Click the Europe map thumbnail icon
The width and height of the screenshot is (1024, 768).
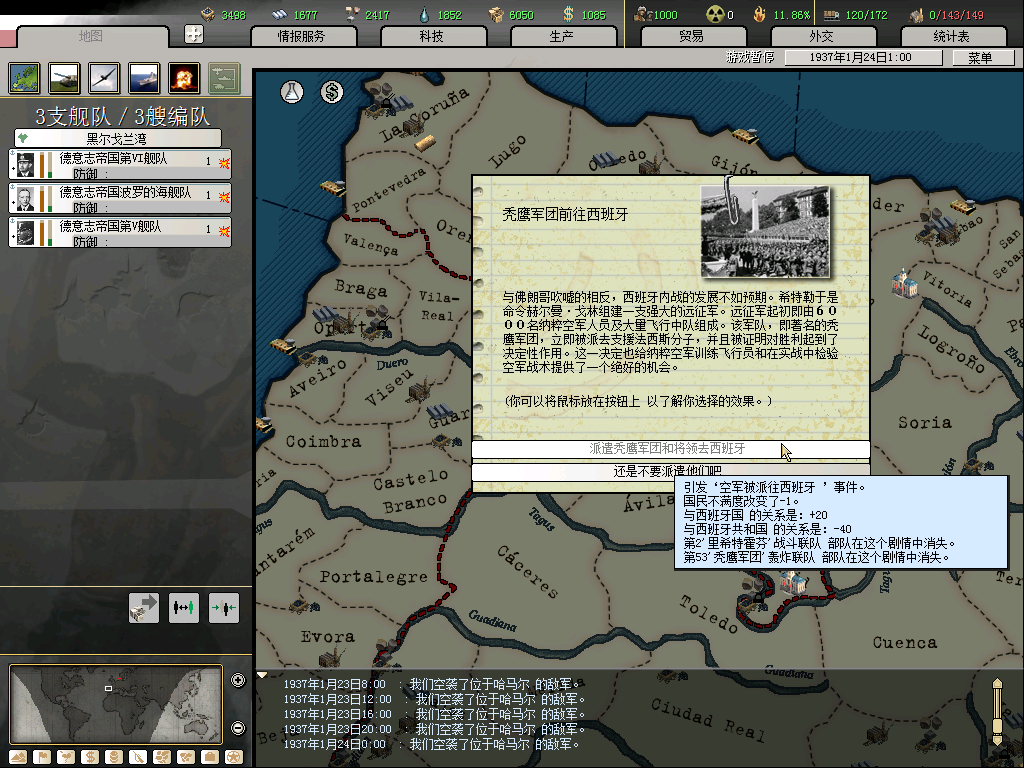[24, 77]
